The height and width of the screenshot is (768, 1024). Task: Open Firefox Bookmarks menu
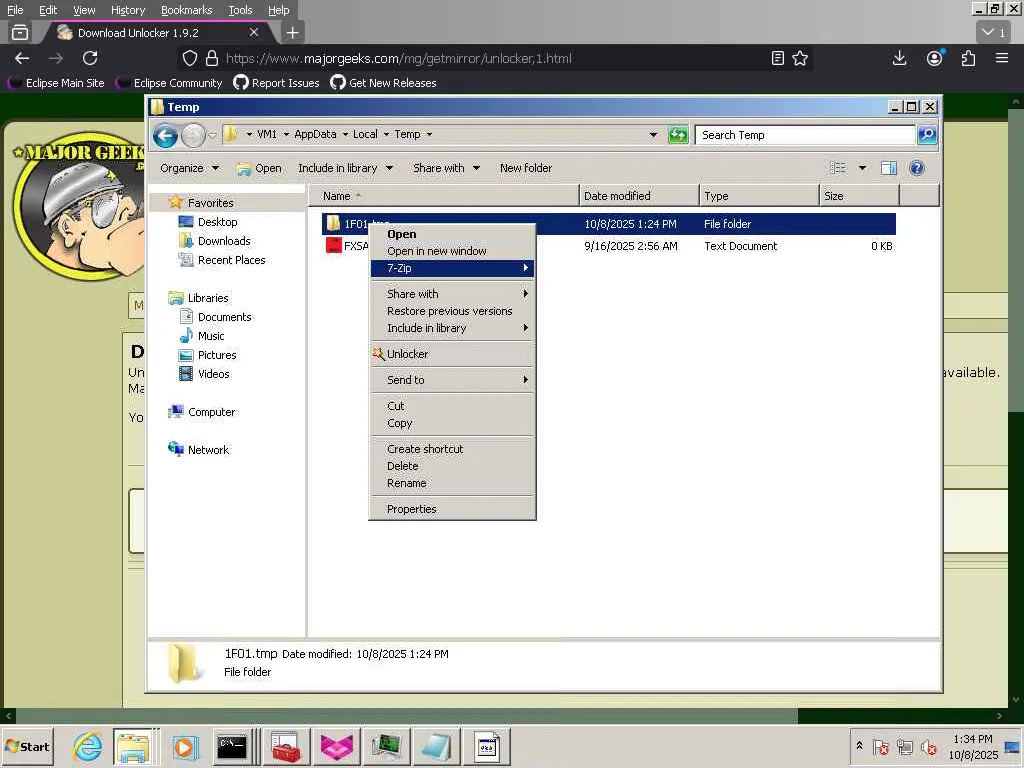pos(187,10)
